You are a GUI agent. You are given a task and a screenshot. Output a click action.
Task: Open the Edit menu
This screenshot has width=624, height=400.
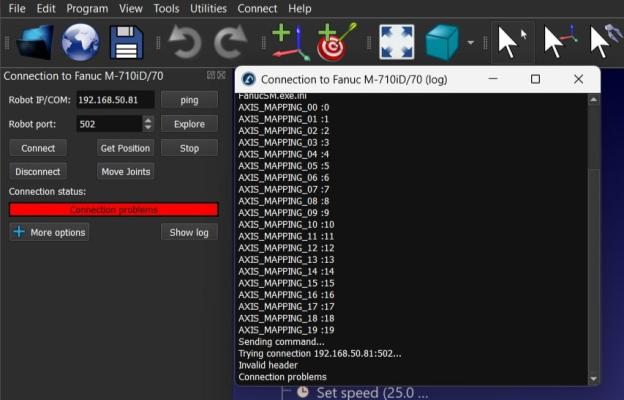[x=46, y=8]
